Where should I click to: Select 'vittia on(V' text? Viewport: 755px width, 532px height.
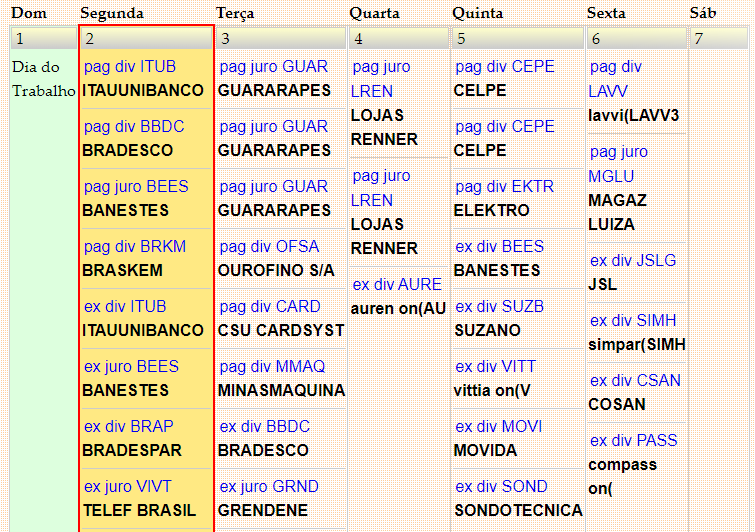click(x=492, y=390)
